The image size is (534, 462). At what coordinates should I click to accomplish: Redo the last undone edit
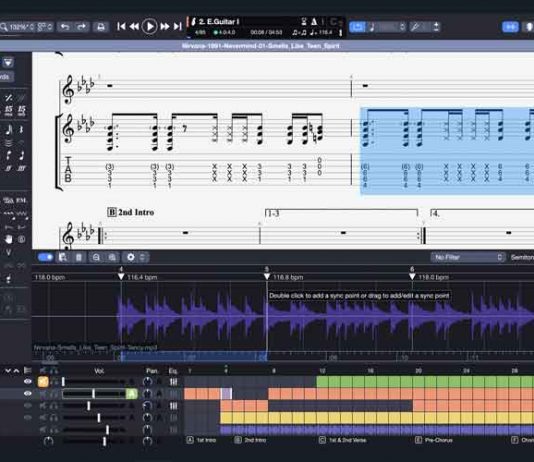(81, 27)
